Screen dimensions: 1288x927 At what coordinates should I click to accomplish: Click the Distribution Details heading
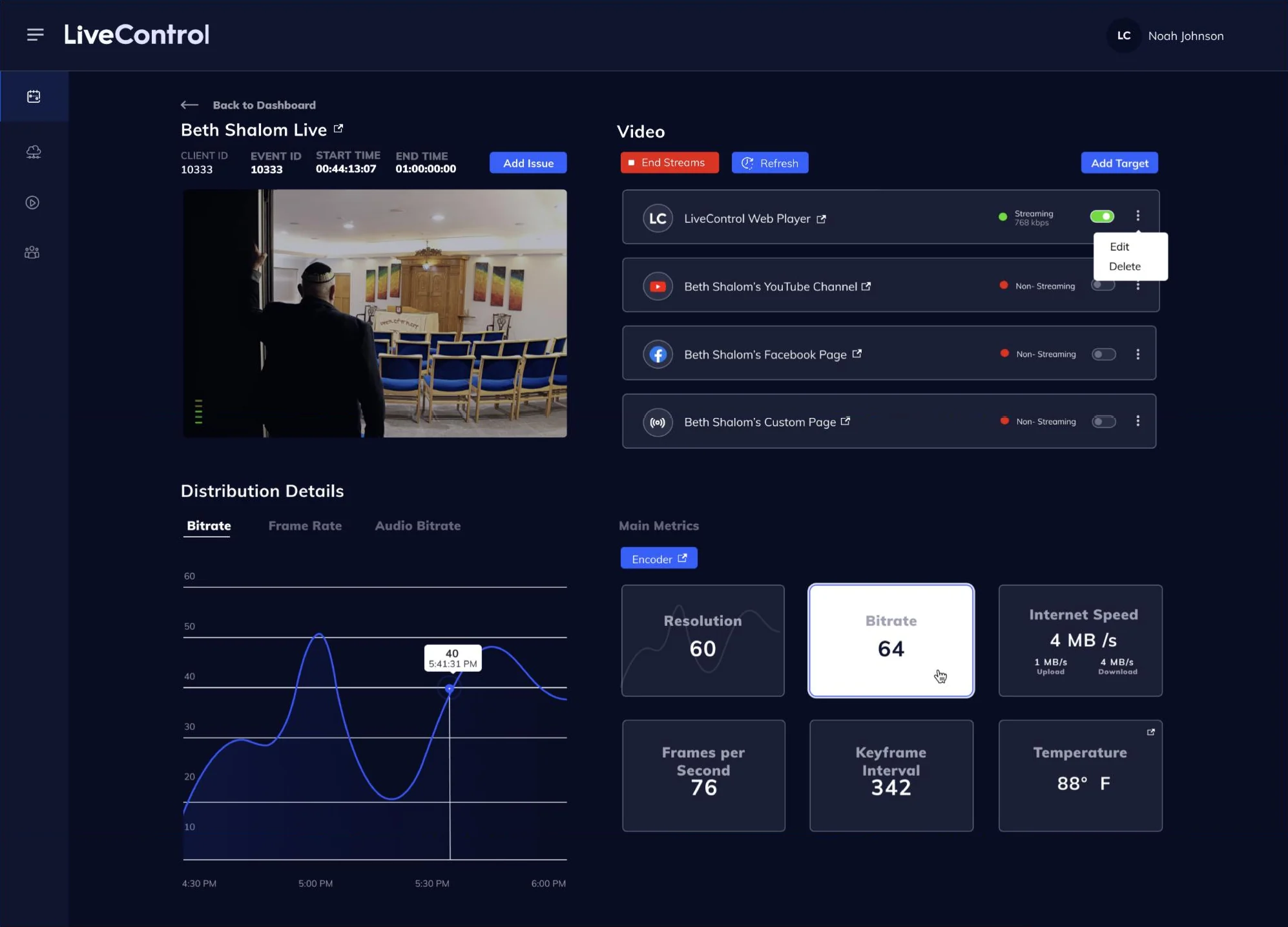coord(262,491)
